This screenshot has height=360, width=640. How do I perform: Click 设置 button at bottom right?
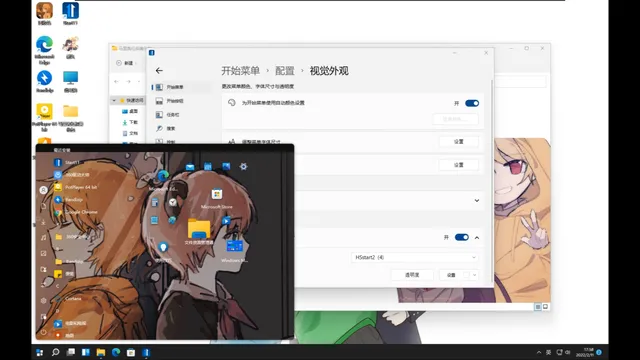[451, 275]
